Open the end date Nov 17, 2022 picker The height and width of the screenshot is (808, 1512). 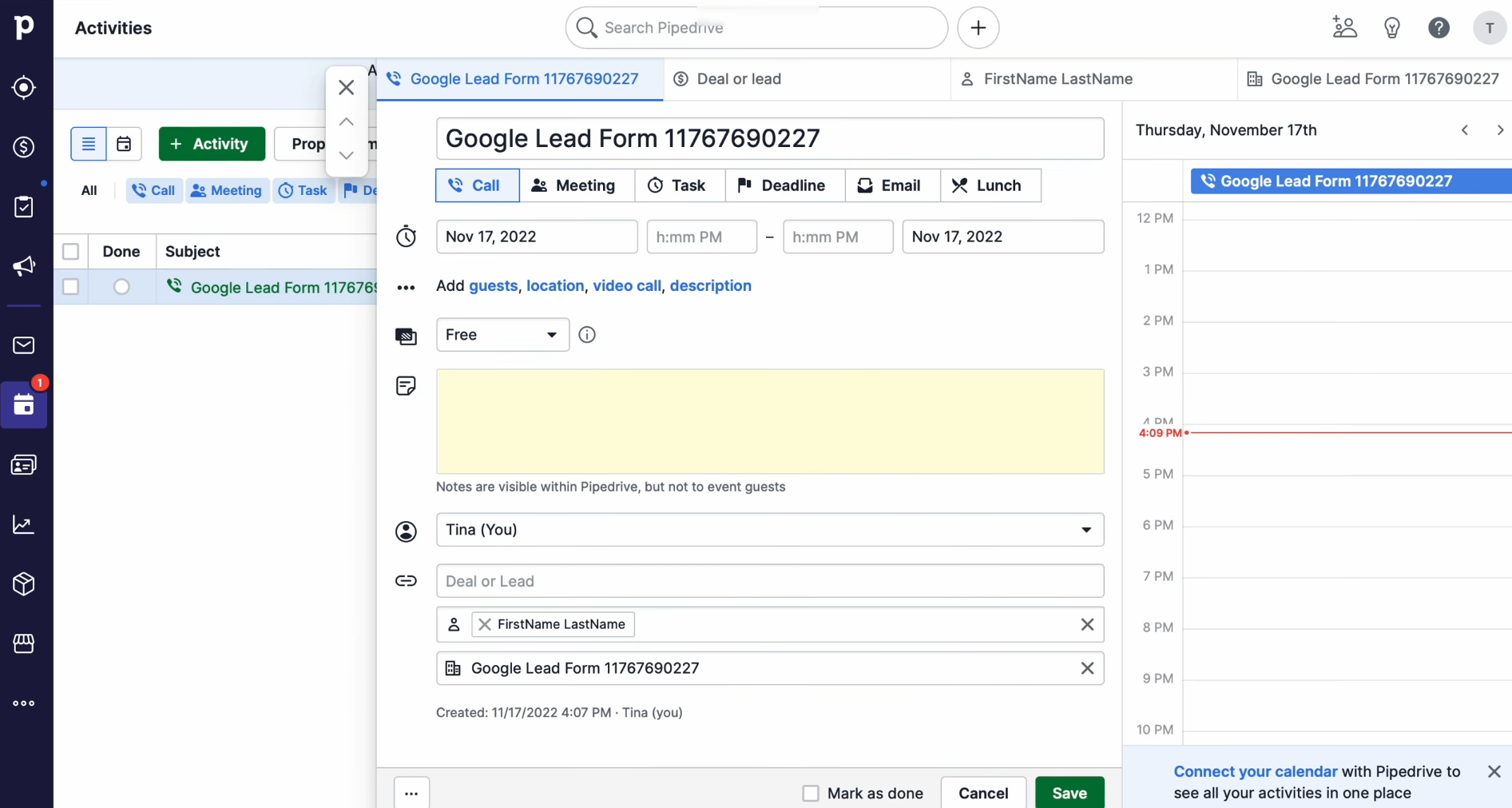coord(1003,237)
